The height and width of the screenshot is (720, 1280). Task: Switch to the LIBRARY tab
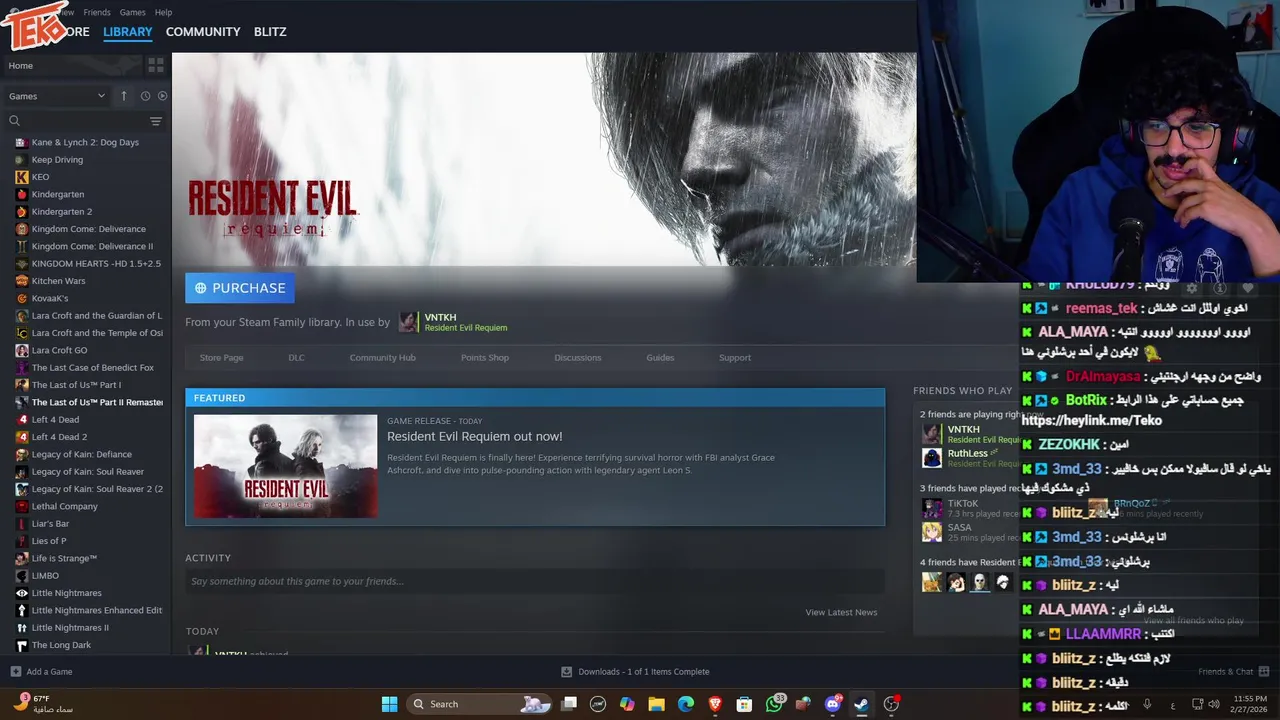[128, 32]
